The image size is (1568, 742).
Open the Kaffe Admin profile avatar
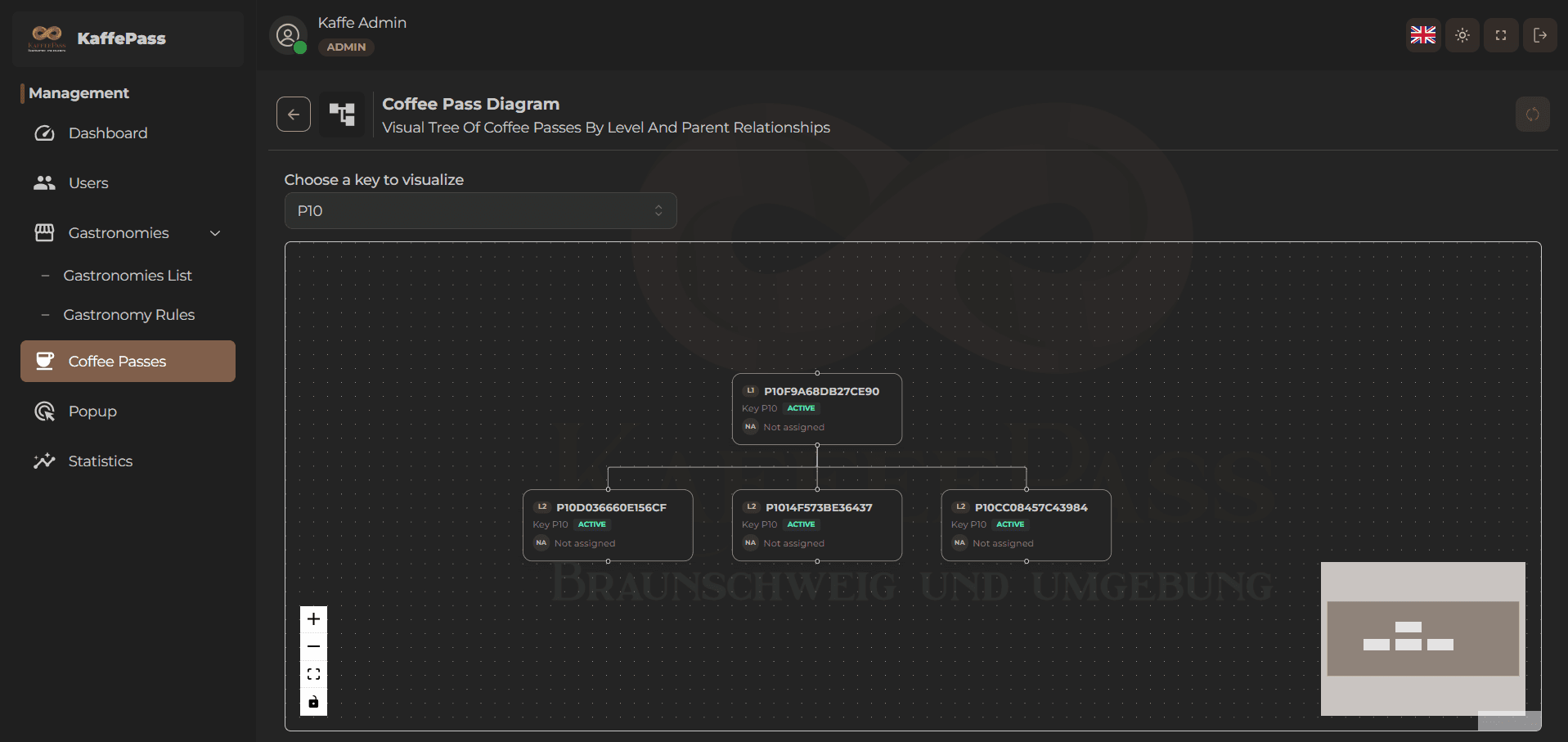288,36
